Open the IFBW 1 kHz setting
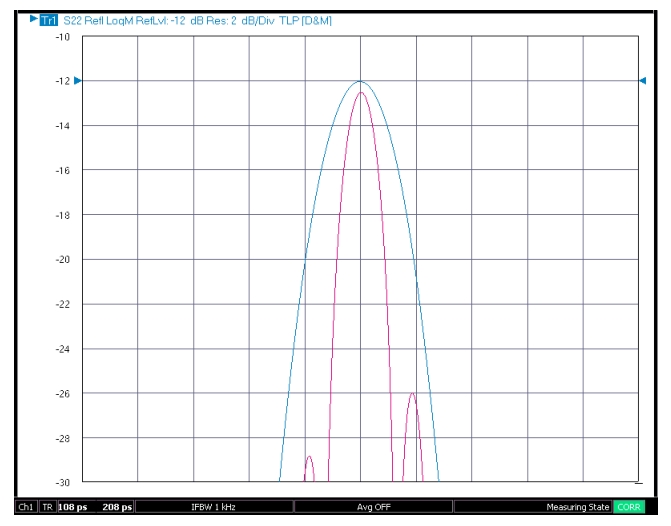 point(213,507)
